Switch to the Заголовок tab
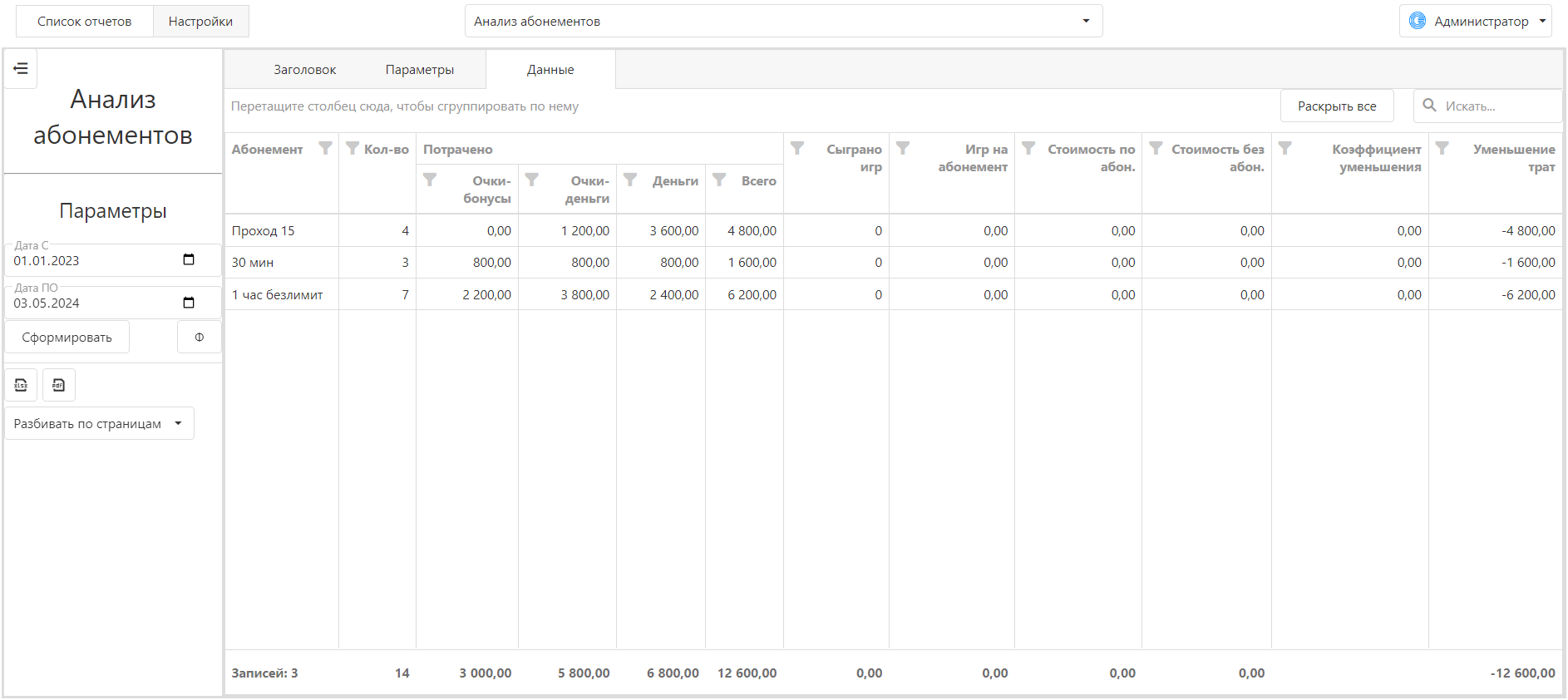 (305, 70)
